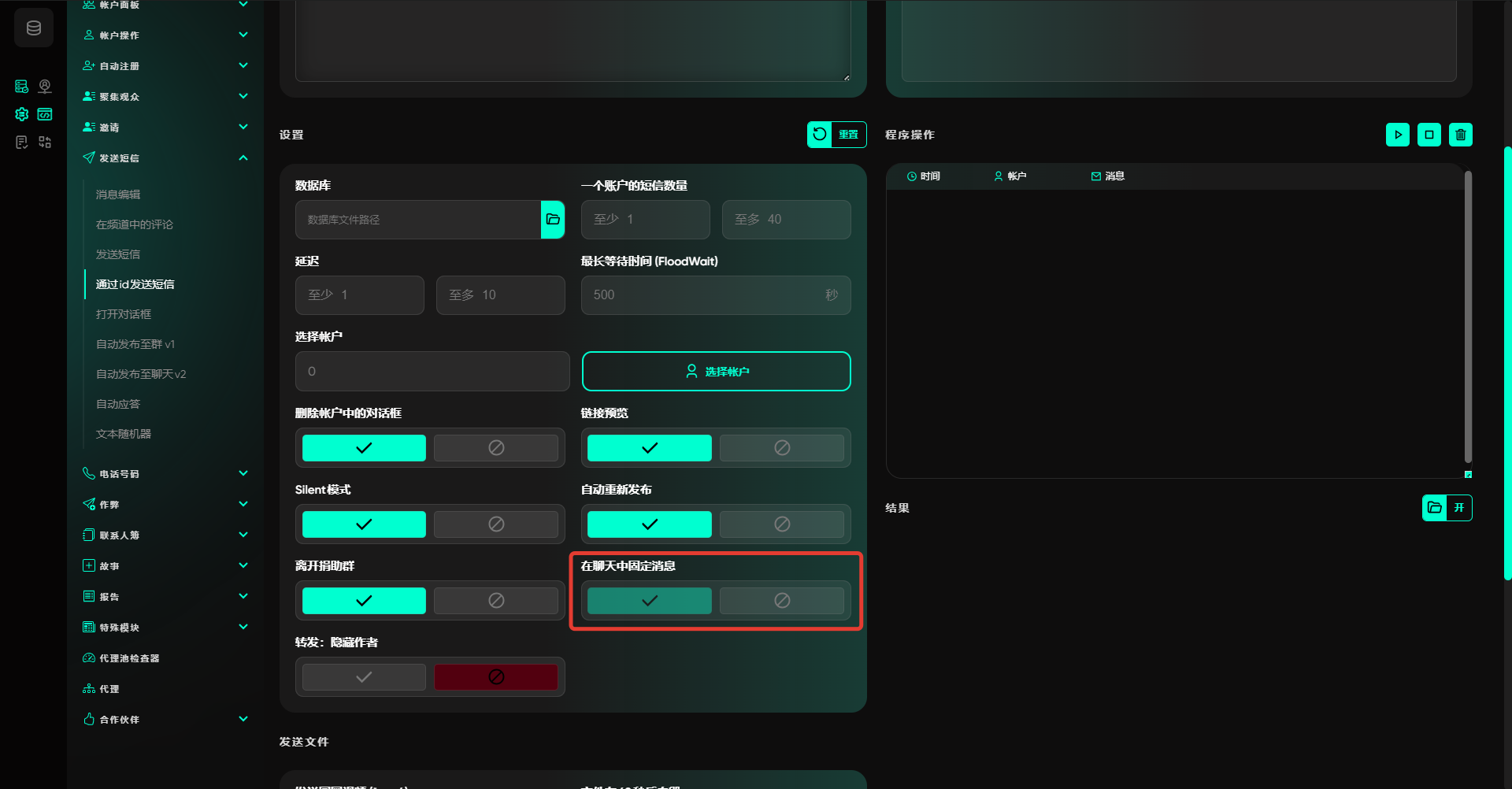Open the 代理池检查器 sidebar link
The width and height of the screenshot is (1512, 789).
point(129,658)
